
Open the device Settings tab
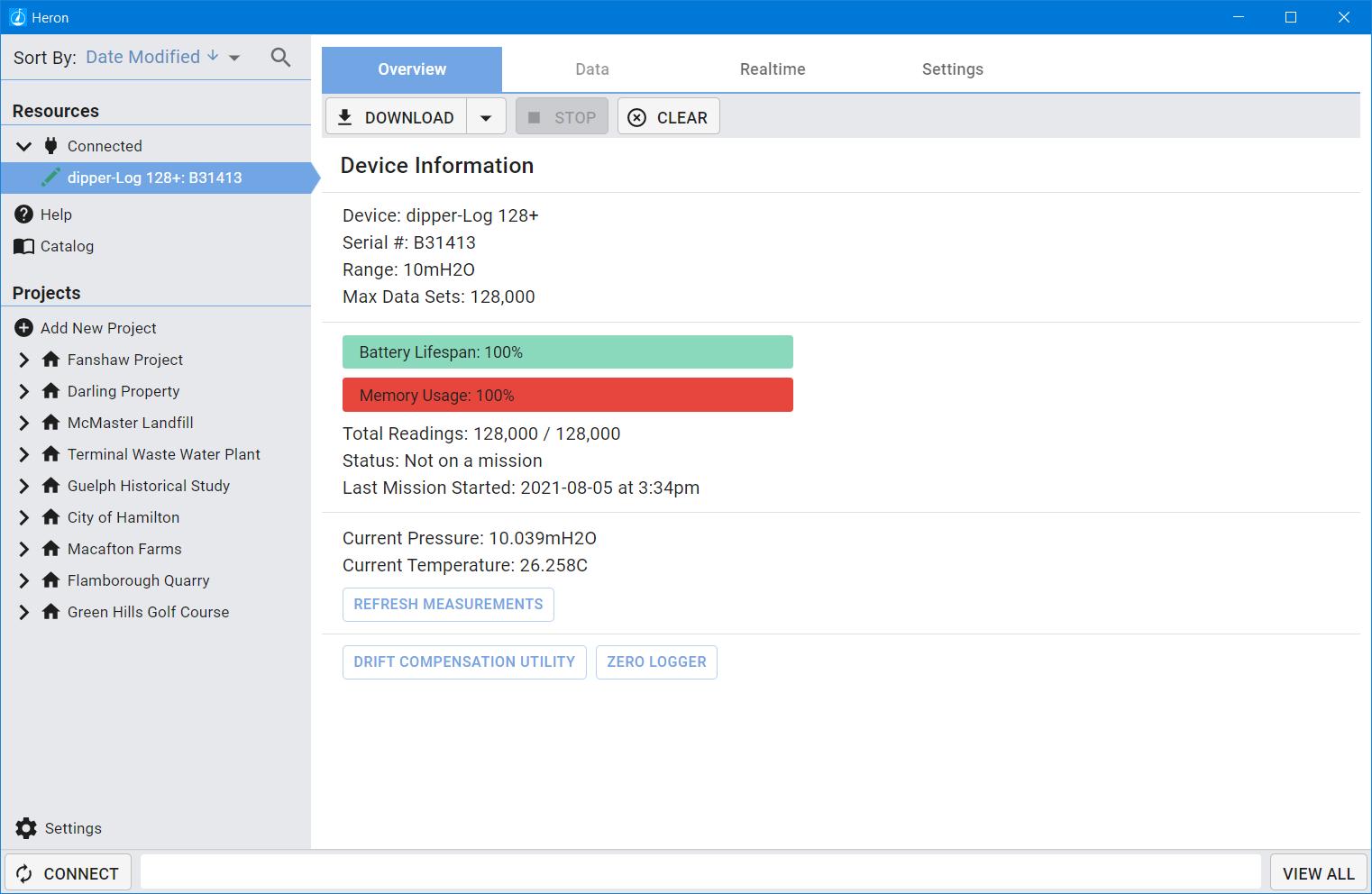(x=953, y=69)
